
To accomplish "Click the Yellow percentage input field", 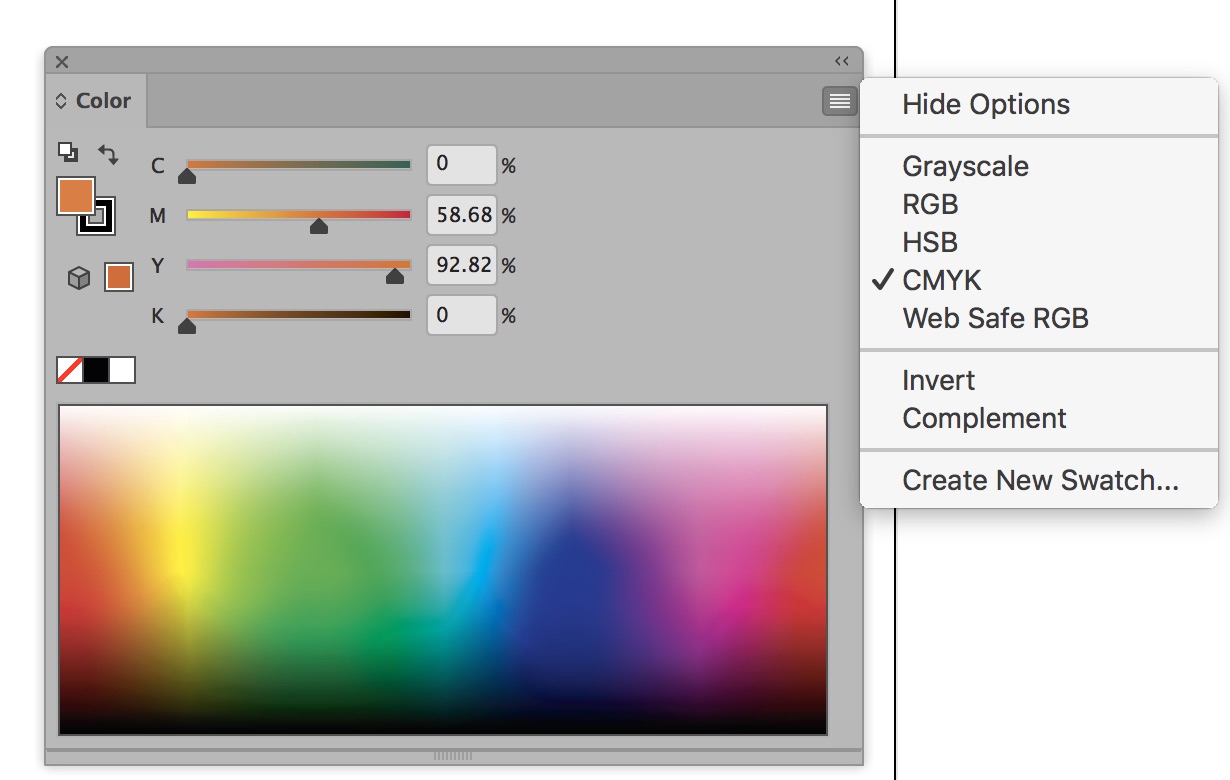I will click(x=462, y=265).
